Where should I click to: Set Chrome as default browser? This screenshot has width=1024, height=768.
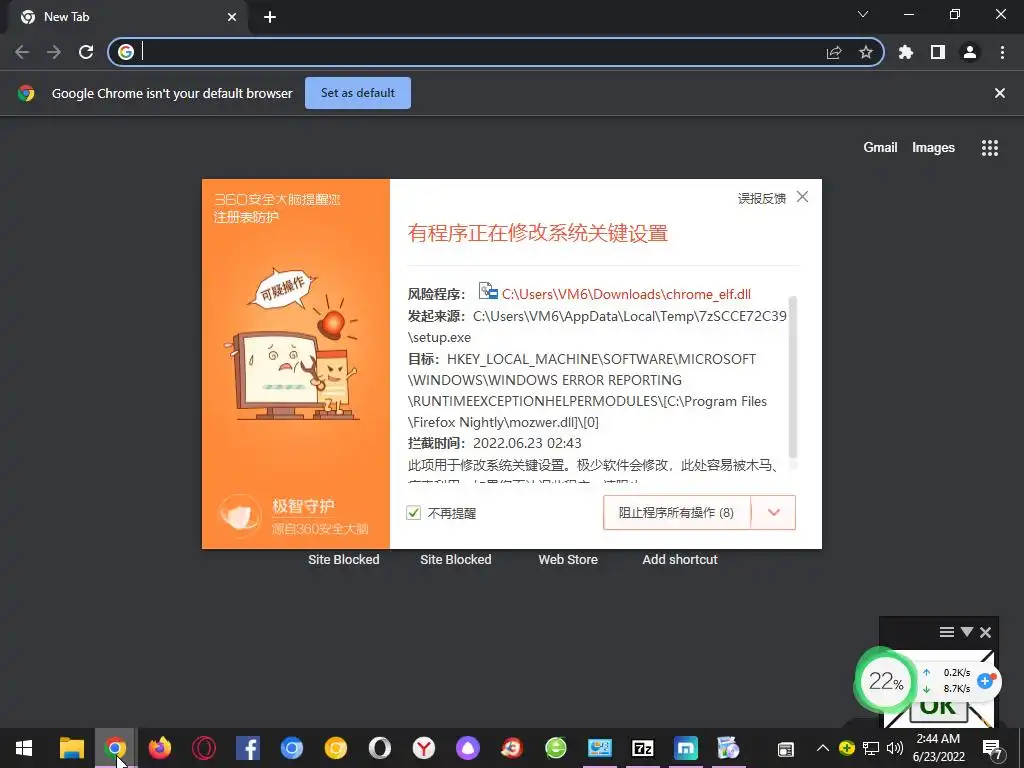pos(358,93)
